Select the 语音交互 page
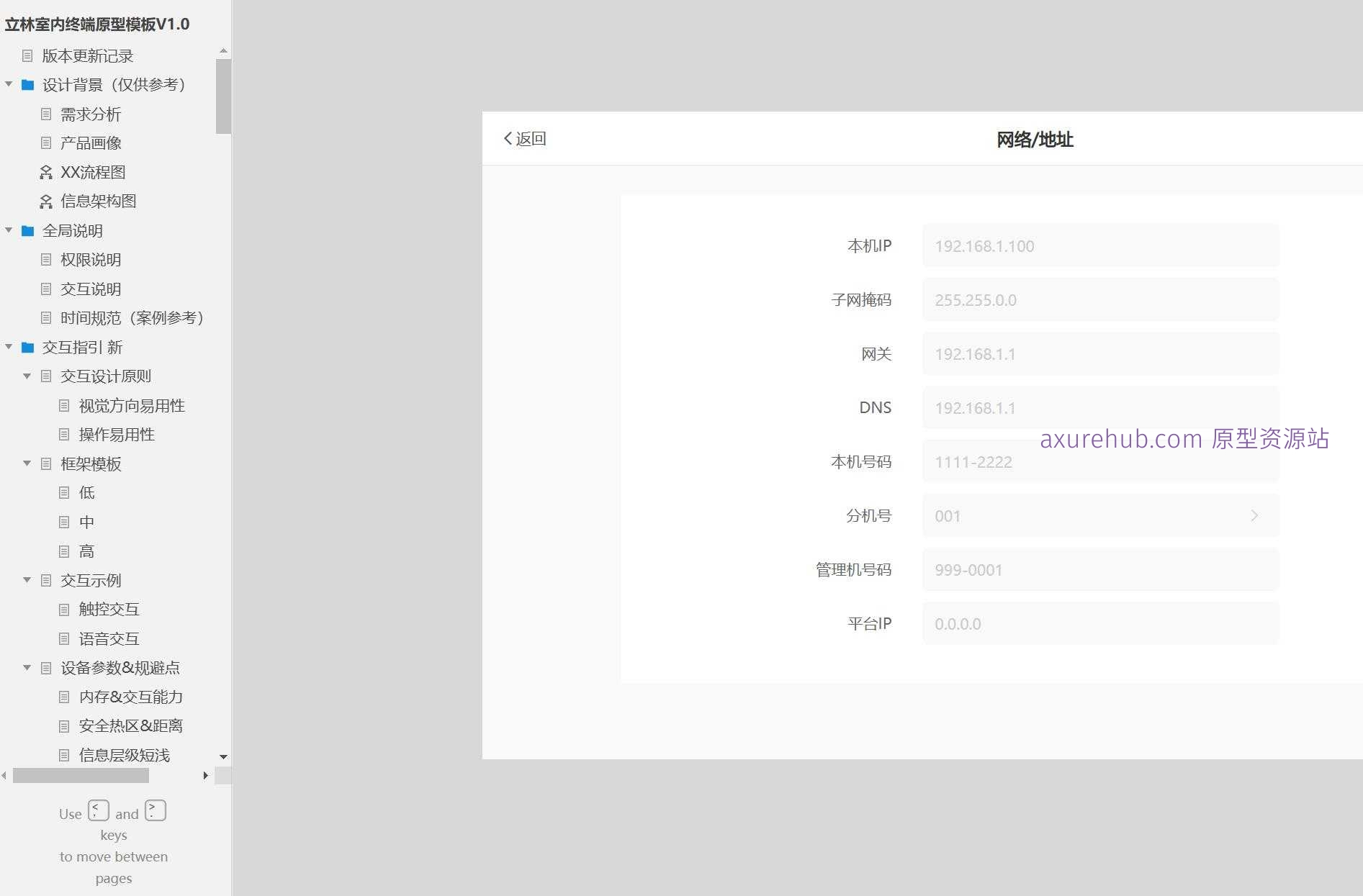The image size is (1363, 896). click(x=109, y=638)
